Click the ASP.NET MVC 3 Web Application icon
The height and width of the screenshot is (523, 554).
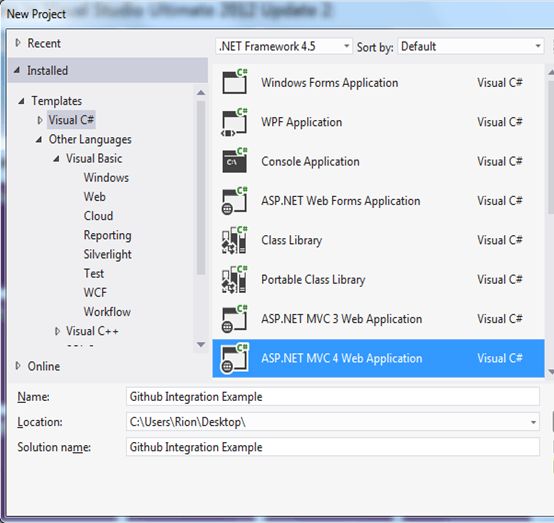click(235, 319)
